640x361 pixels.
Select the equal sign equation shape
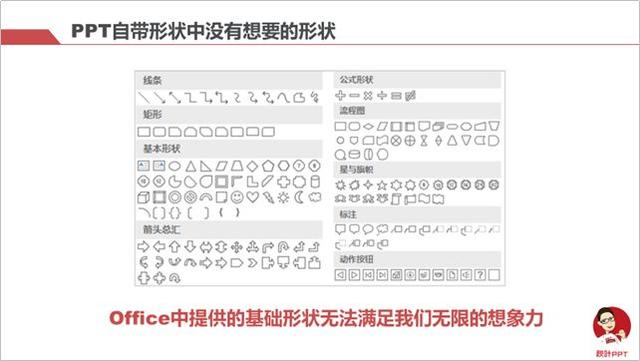pyautogui.click(x=396, y=96)
